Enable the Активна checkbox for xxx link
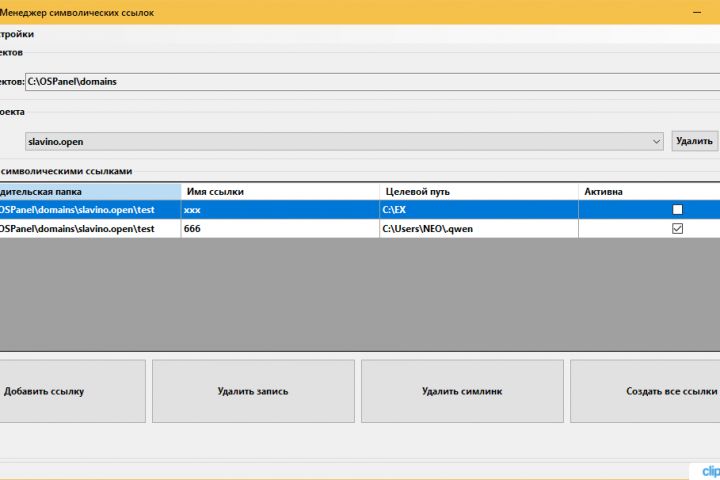This screenshot has height=480, width=720. click(677, 209)
